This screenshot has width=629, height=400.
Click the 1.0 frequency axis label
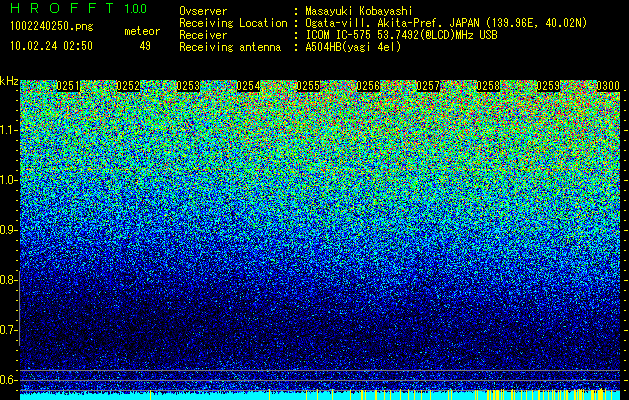(x=9, y=180)
